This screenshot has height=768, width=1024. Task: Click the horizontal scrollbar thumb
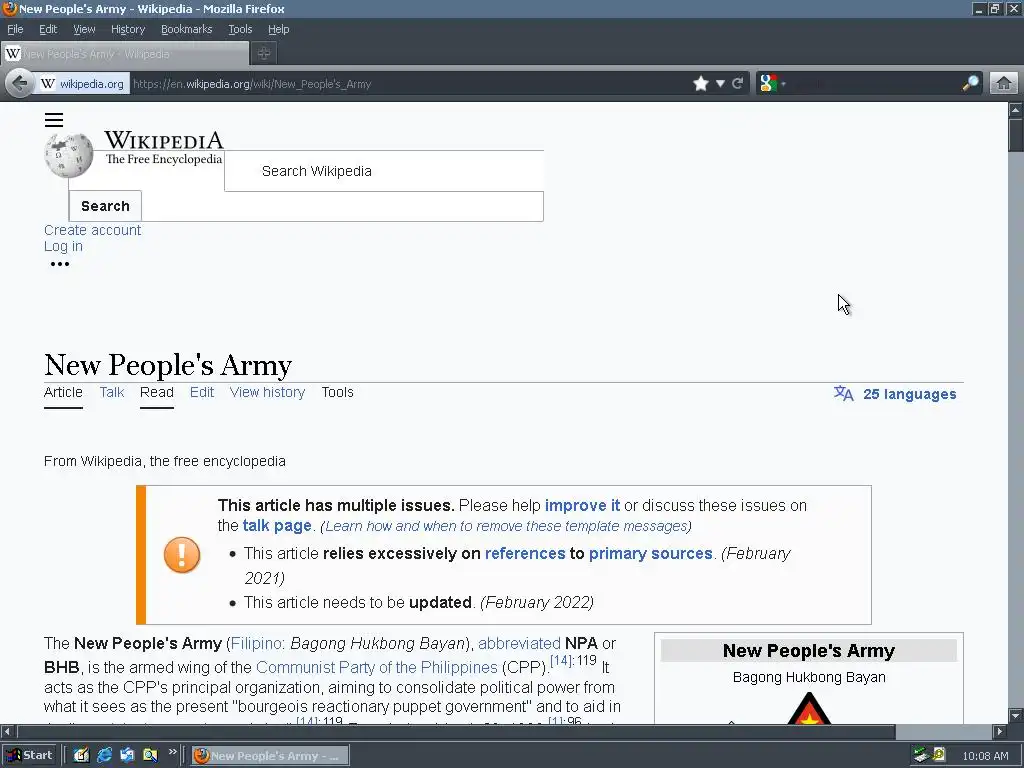pyautogui.click(x=456, y=731)
